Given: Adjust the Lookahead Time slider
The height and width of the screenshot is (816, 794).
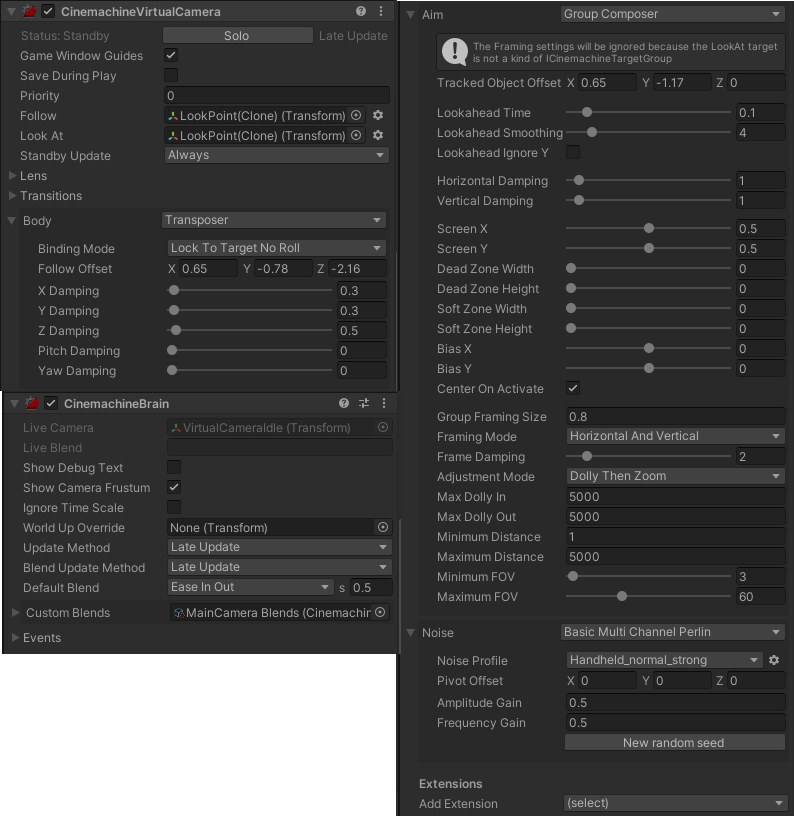Looking at the screenshot, I should coord(648,112).
